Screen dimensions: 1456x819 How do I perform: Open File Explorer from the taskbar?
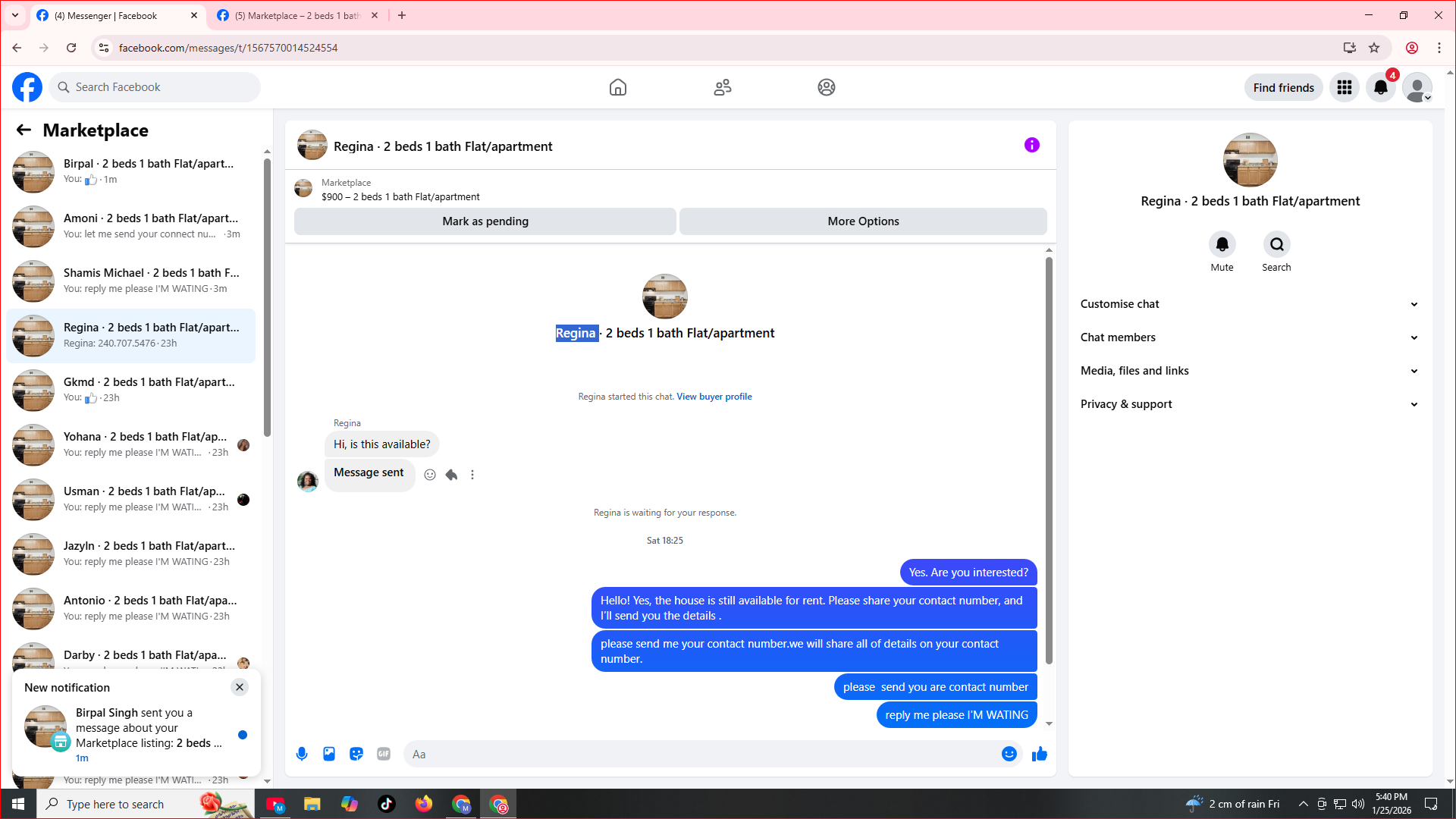312,804
